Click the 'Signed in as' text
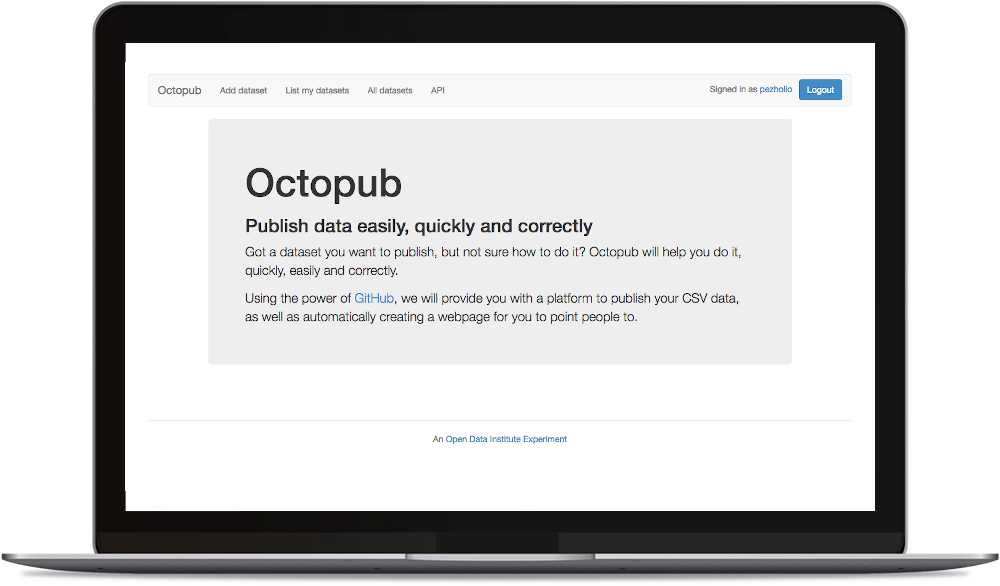 (x=733, y=89)
